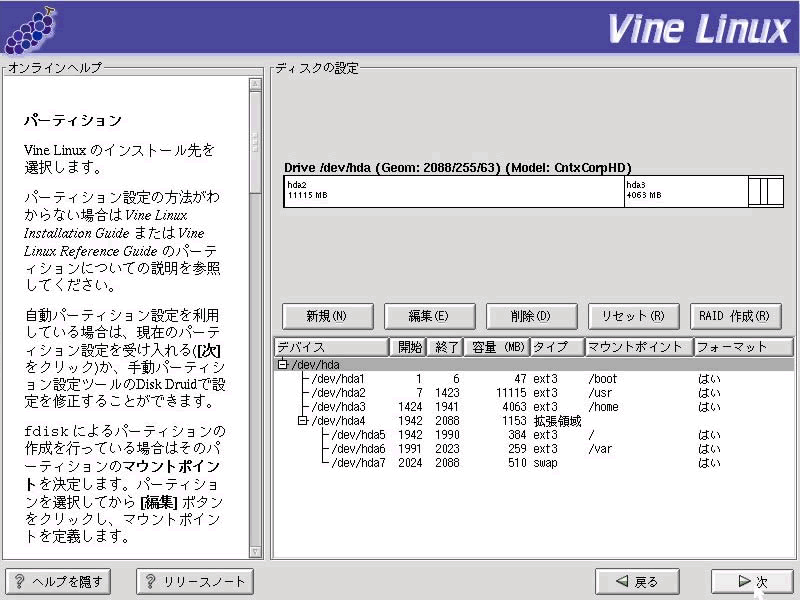Click the /var mount point cell
The width and height of the screenshot is (800, 600).
coord(600,449)
